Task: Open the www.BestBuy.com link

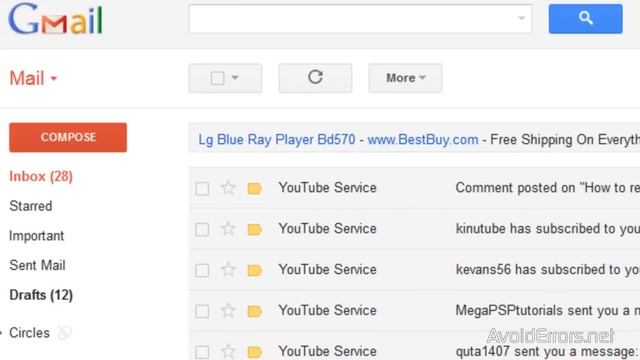Action: [423, 140]
